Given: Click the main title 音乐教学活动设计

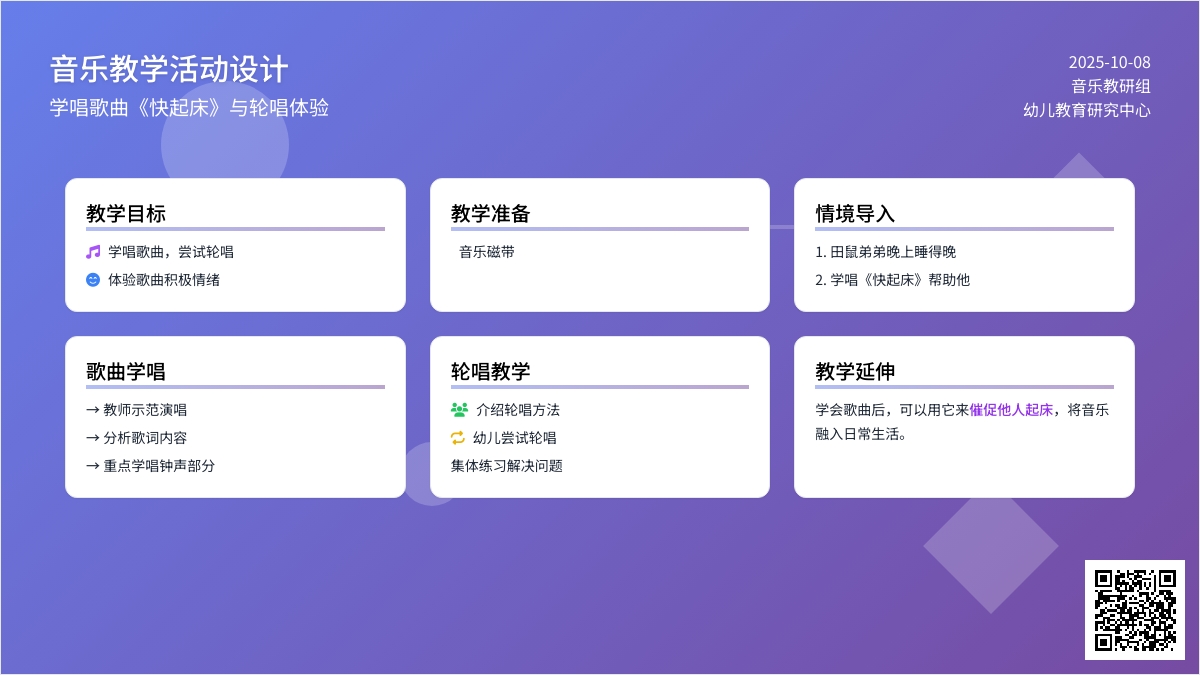Looking at the screenshot, I should pyautogui.click(x=169, y=69).
